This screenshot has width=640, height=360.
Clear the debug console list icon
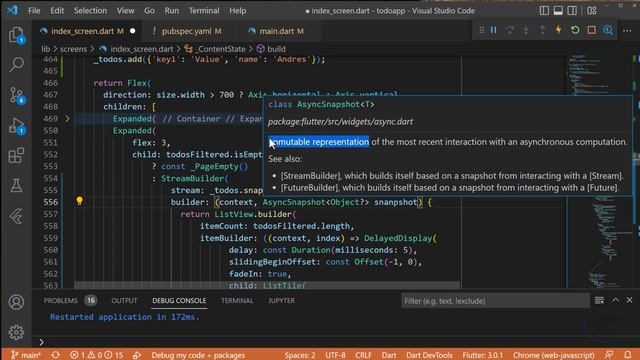599,301
